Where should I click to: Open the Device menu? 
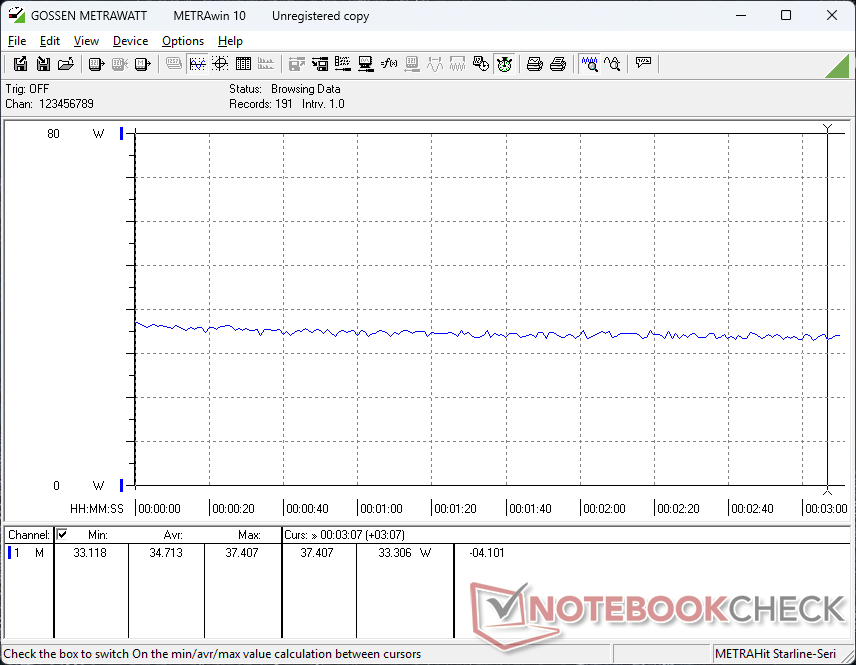130,41
